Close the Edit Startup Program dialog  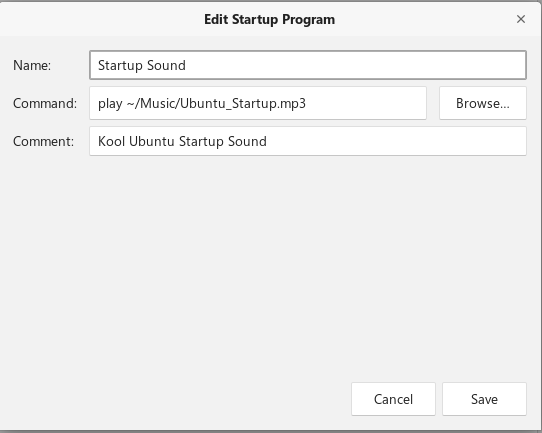coord(521,19)
